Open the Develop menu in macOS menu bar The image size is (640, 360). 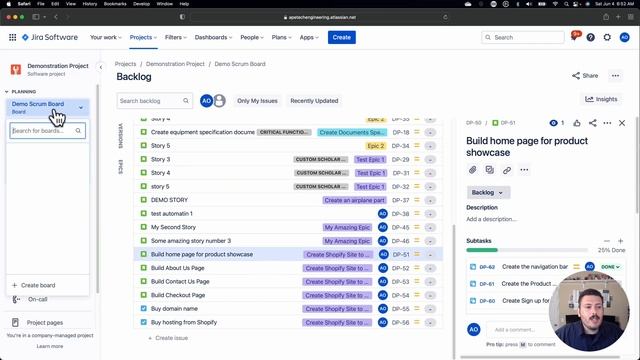pos(142,4)
